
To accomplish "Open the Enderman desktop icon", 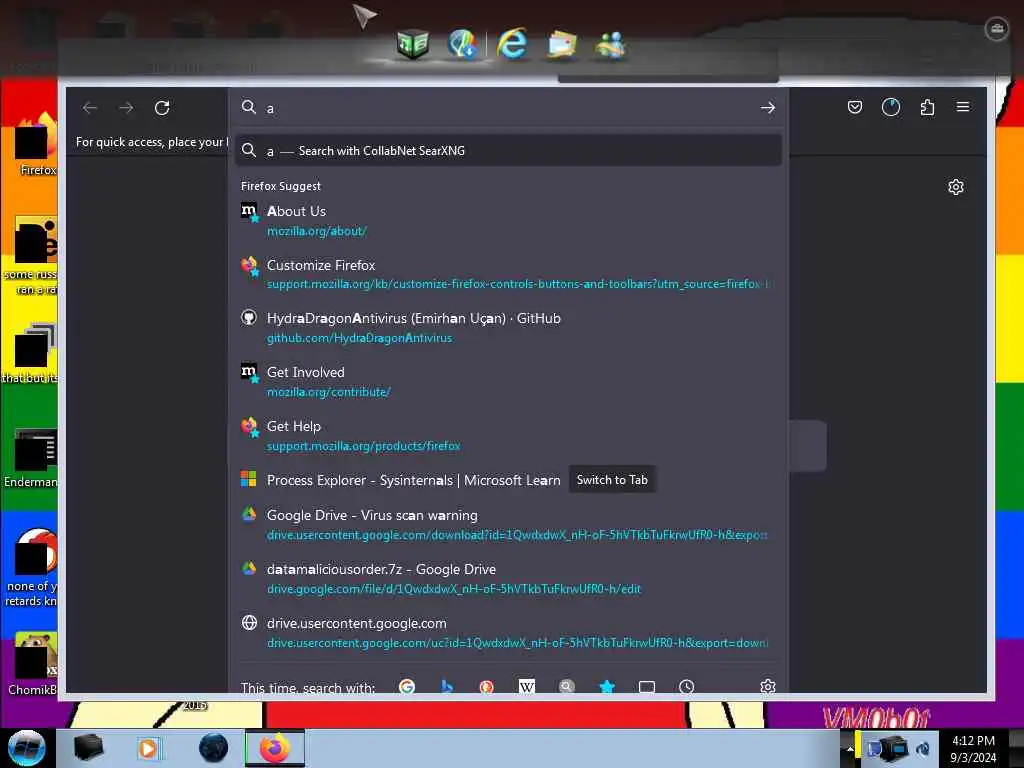I will click(31, 458).
